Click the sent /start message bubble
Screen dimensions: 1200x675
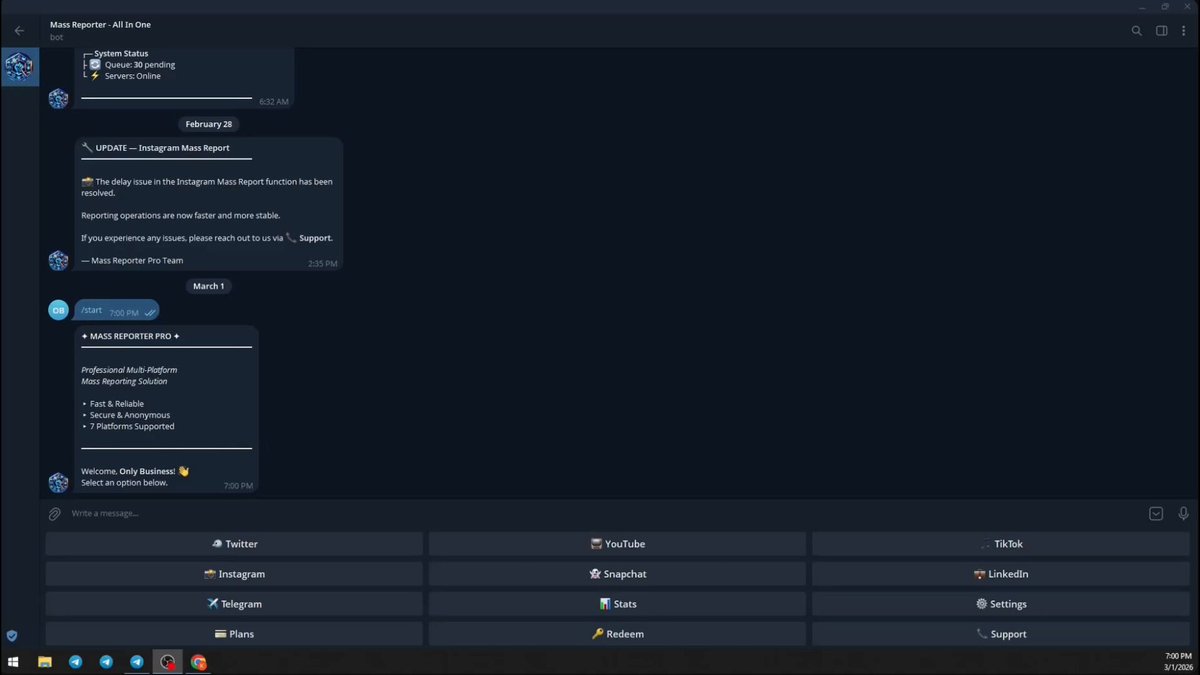click(x=117, y=311)
